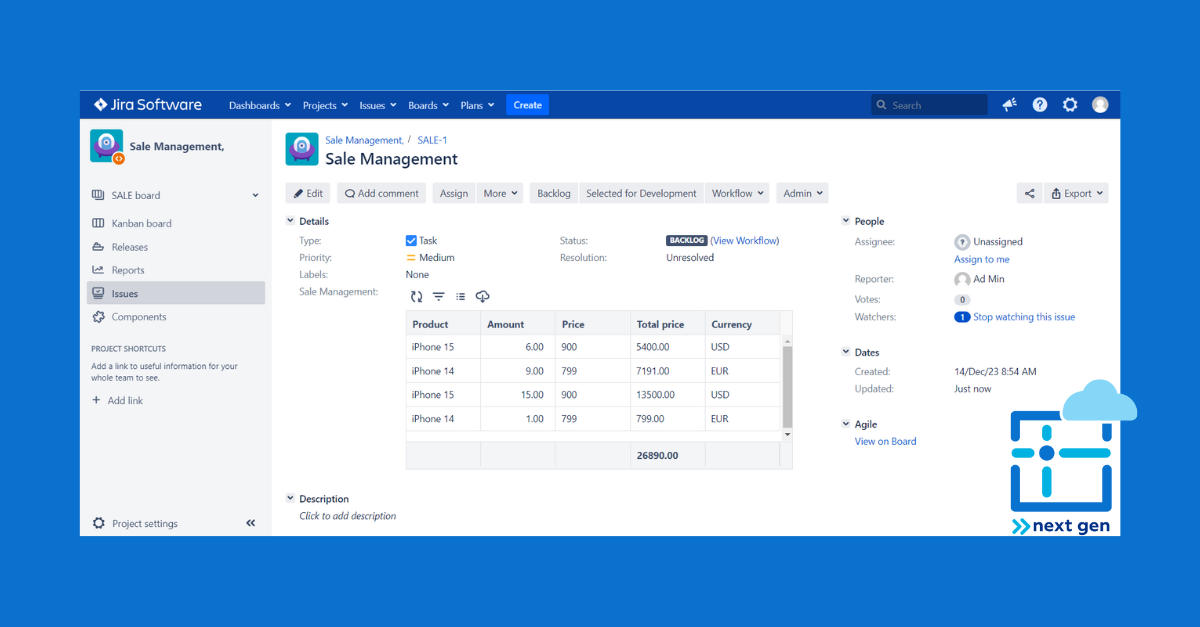Click Stop watching this issue link
Image resolution: width=1200 pixels, height=627 pixels.
(x=1024, y=317)
